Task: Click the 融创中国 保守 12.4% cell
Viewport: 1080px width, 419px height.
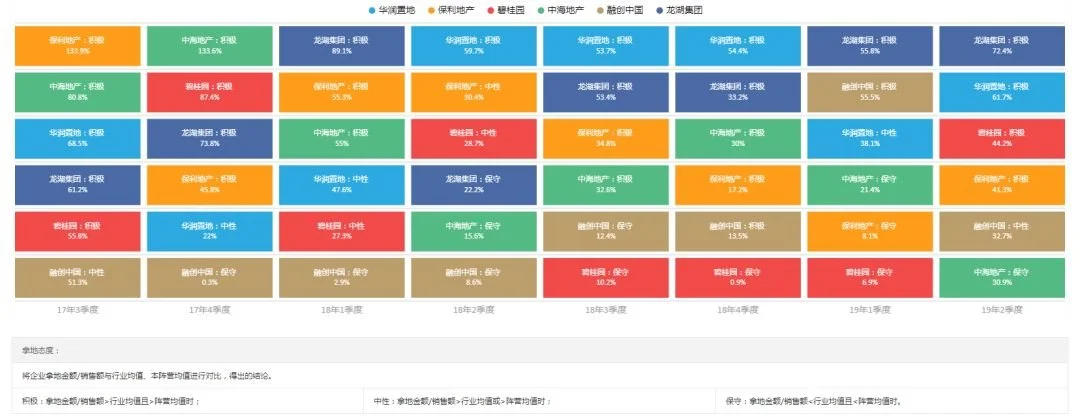Action: point(606,232)
